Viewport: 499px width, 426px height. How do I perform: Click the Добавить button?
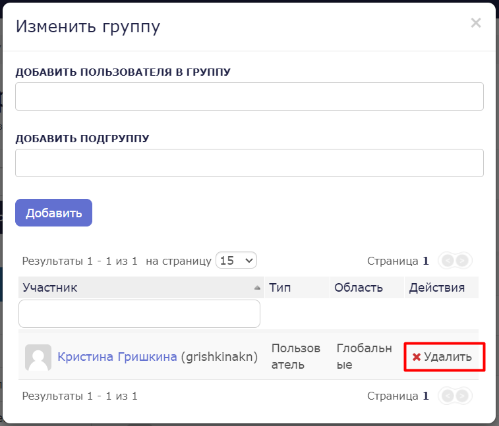click(x=54, y=213)
